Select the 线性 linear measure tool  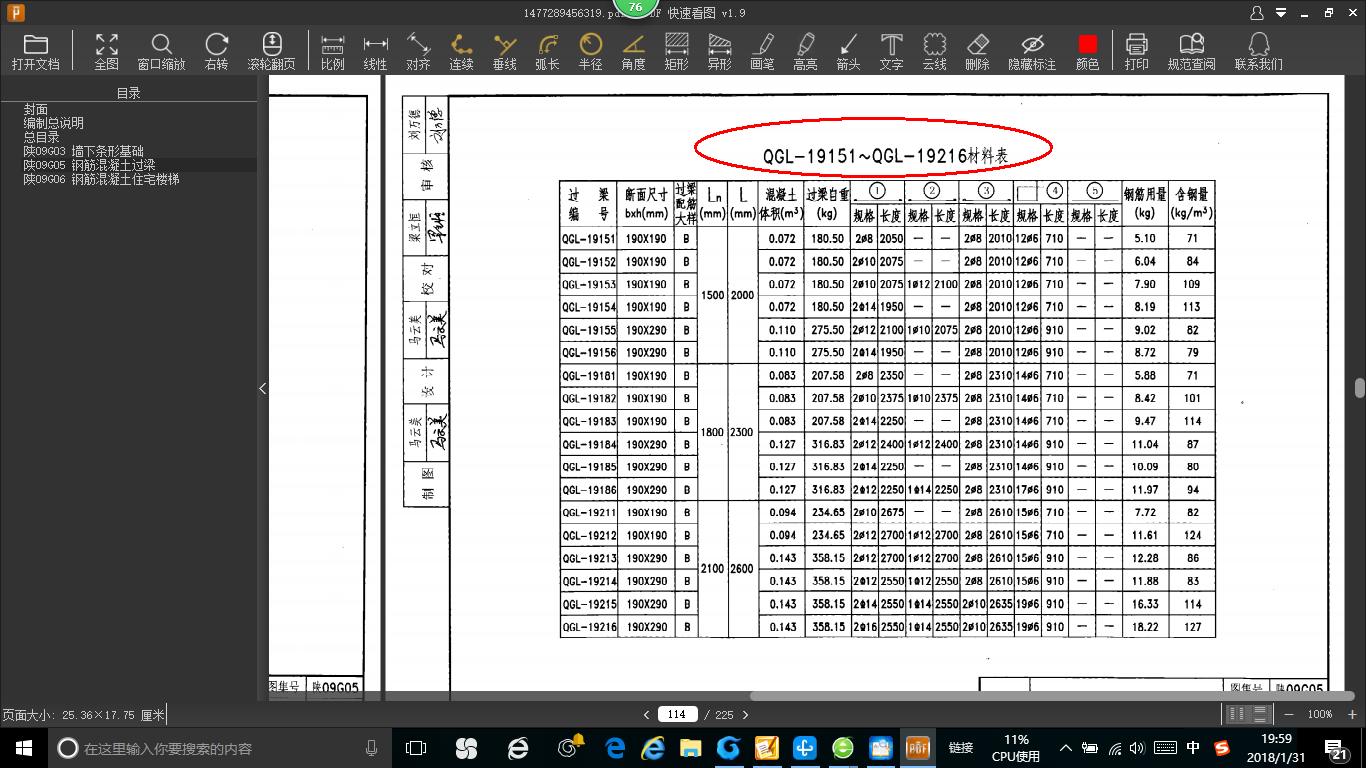375,52
